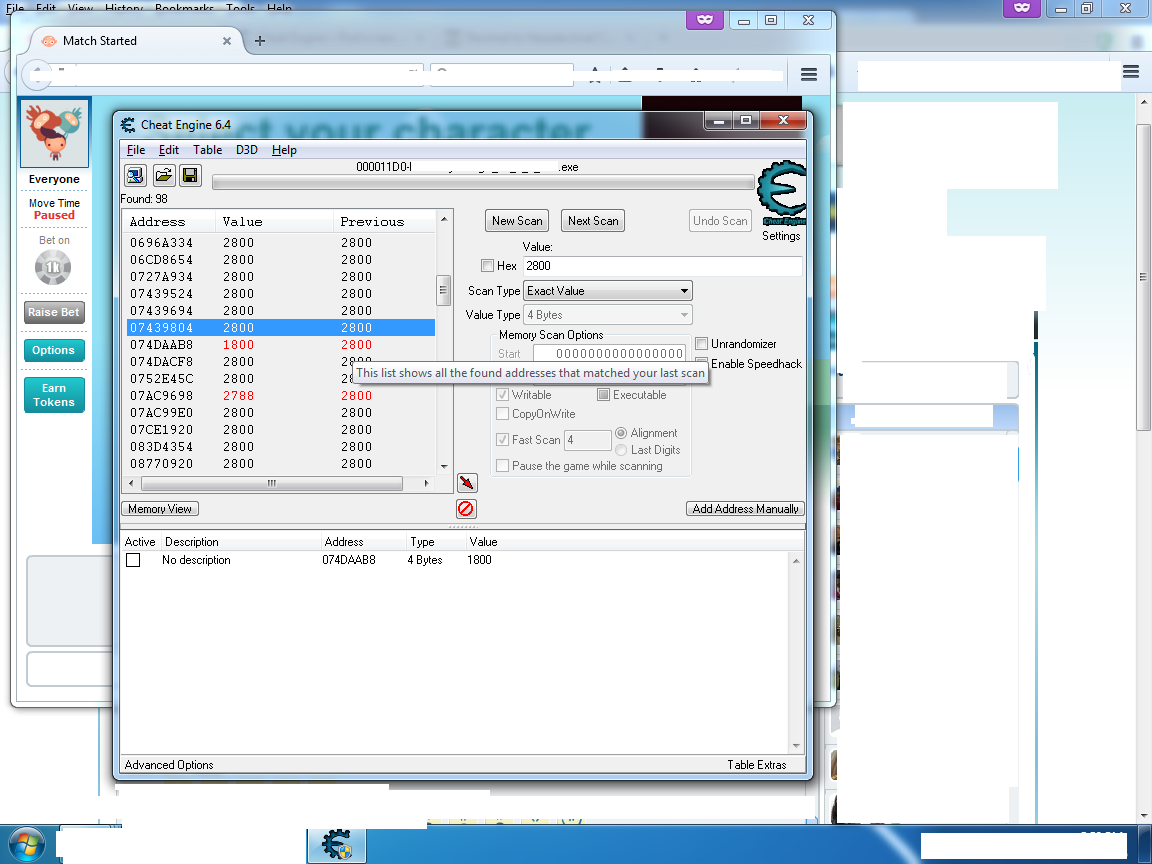Viewport: 1152px width, 864px height.
Task: Select address row 07439804 in results list
Action: pyautogui.click(x=162, y=328)
